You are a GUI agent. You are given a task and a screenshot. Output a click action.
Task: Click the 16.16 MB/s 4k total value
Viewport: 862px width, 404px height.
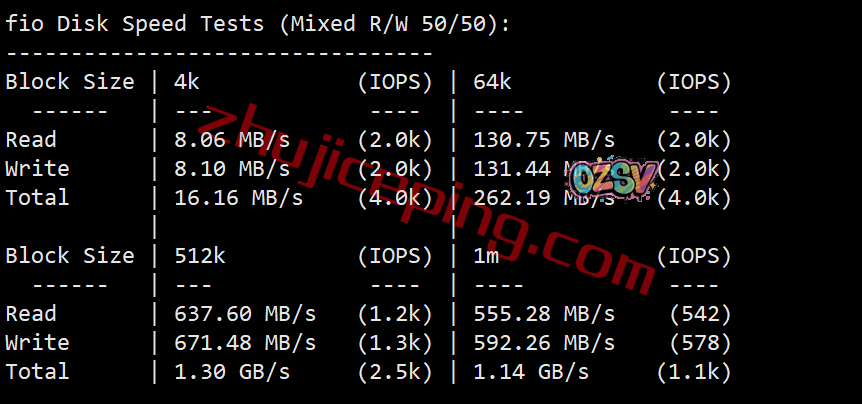click(239, 198)
